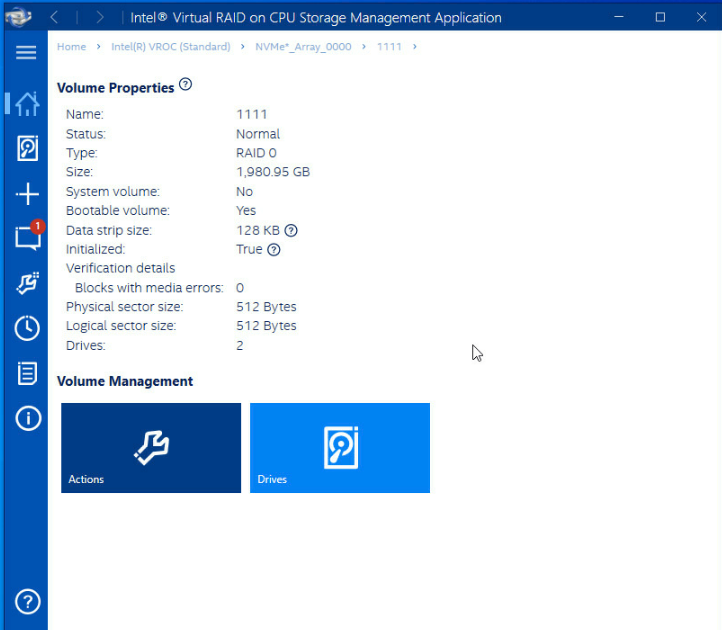Image resolution: width=722 pixels, height=630 pixels.
Task: Open the help question mark in sidebar
Action: (28, 601)
